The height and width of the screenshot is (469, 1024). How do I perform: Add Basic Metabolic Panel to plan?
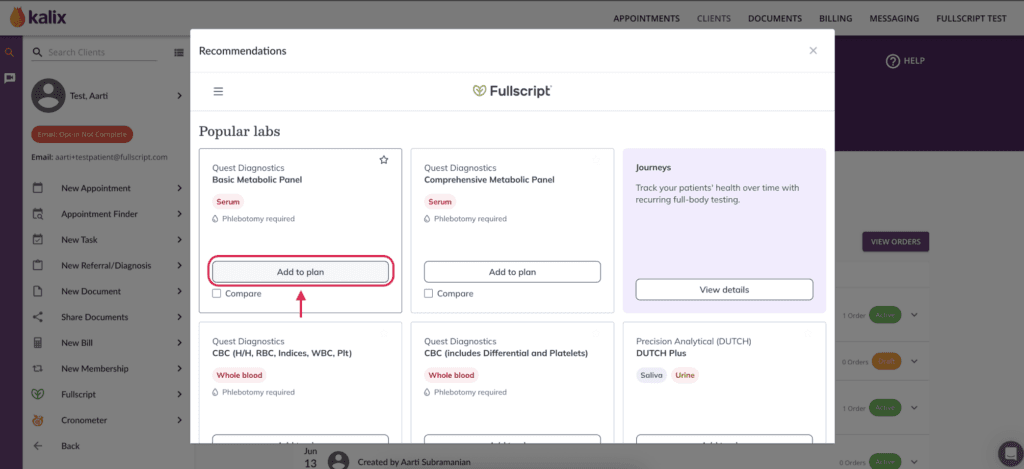tap(300, 272)
